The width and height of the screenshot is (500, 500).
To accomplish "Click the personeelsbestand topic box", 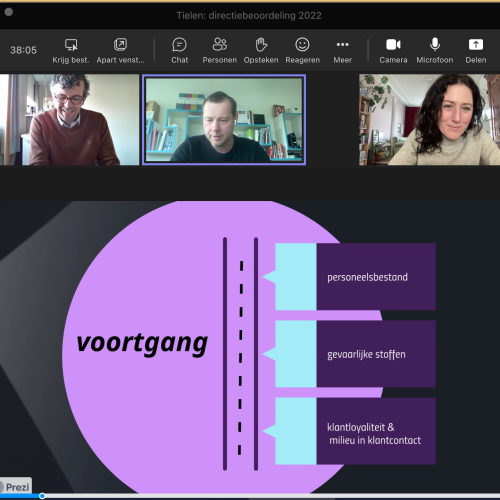I will [x=355, y=277].
